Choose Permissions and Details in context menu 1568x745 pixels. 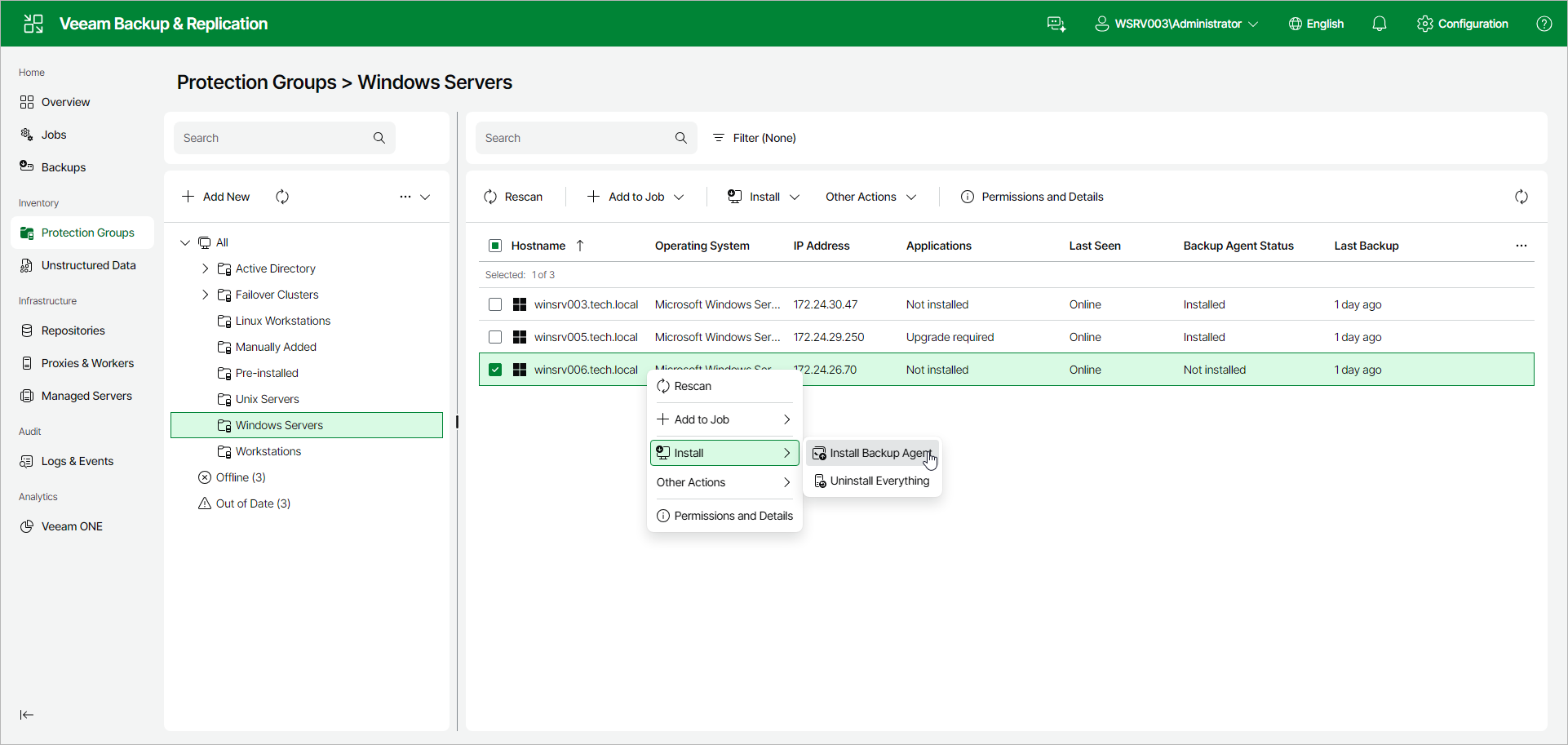(x=724, y=516)
